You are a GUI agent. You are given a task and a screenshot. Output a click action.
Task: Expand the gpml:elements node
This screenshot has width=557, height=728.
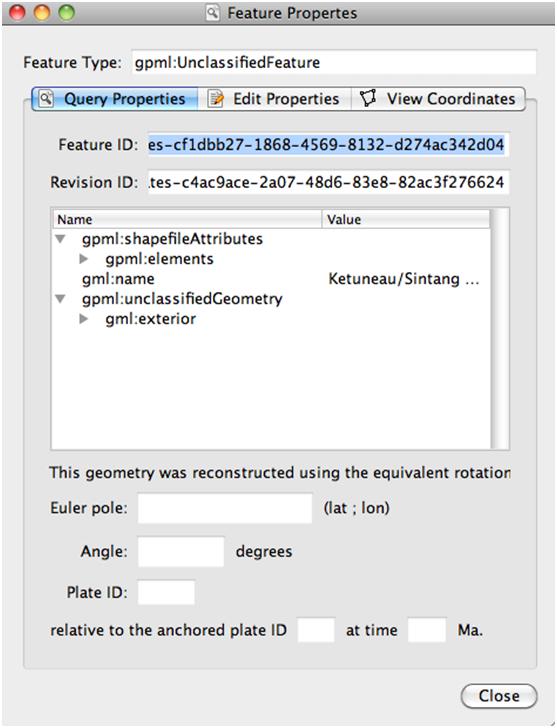click(x=84, y=259)
